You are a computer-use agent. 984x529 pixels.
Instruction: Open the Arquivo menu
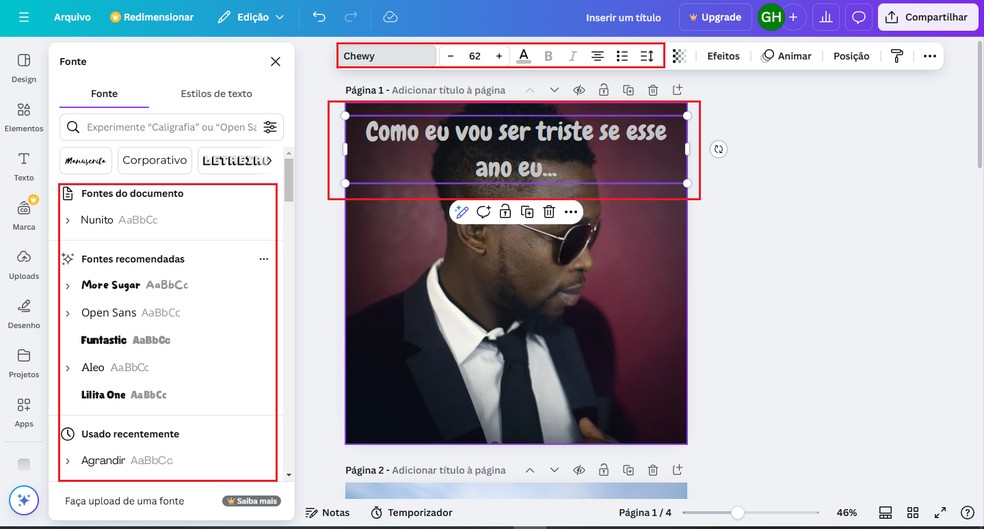[72, 17]
